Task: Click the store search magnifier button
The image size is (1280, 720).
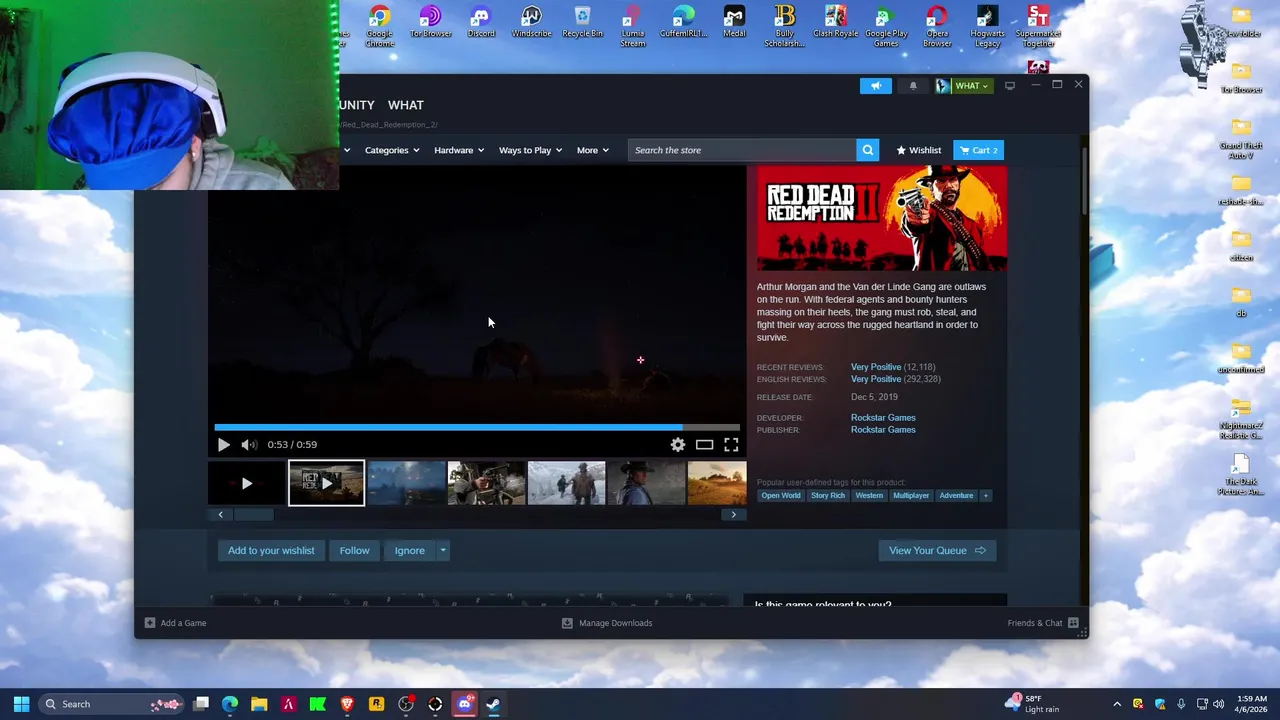Action: click(868, 150)
